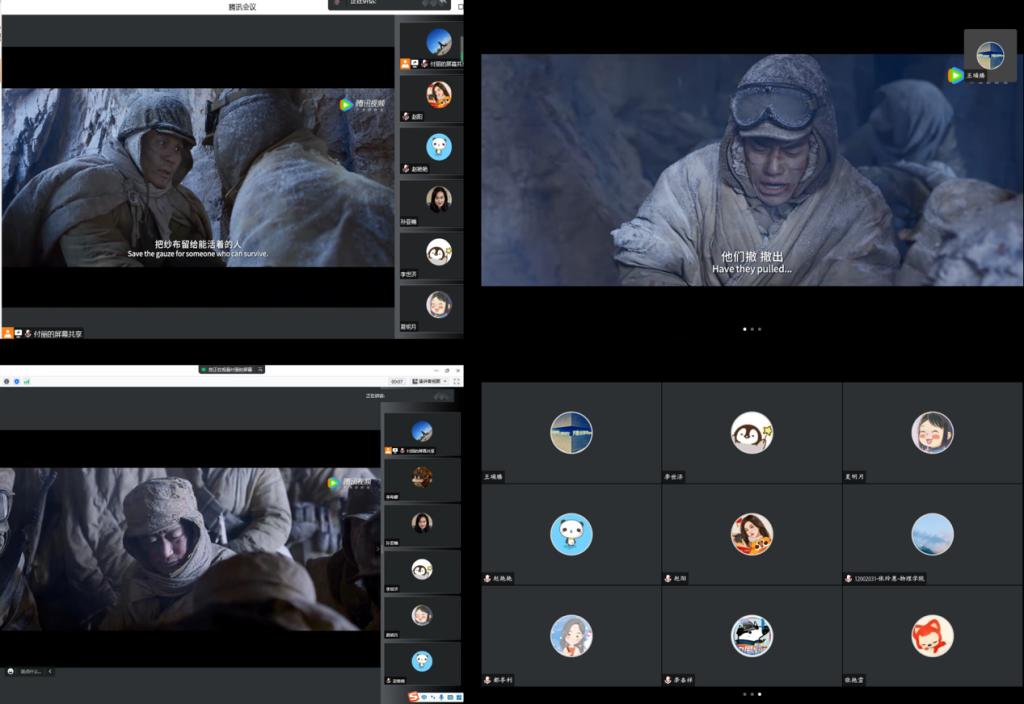Click the red fox avatar participant tile
Screen dimensions: 1024x704
coord(932,636)
